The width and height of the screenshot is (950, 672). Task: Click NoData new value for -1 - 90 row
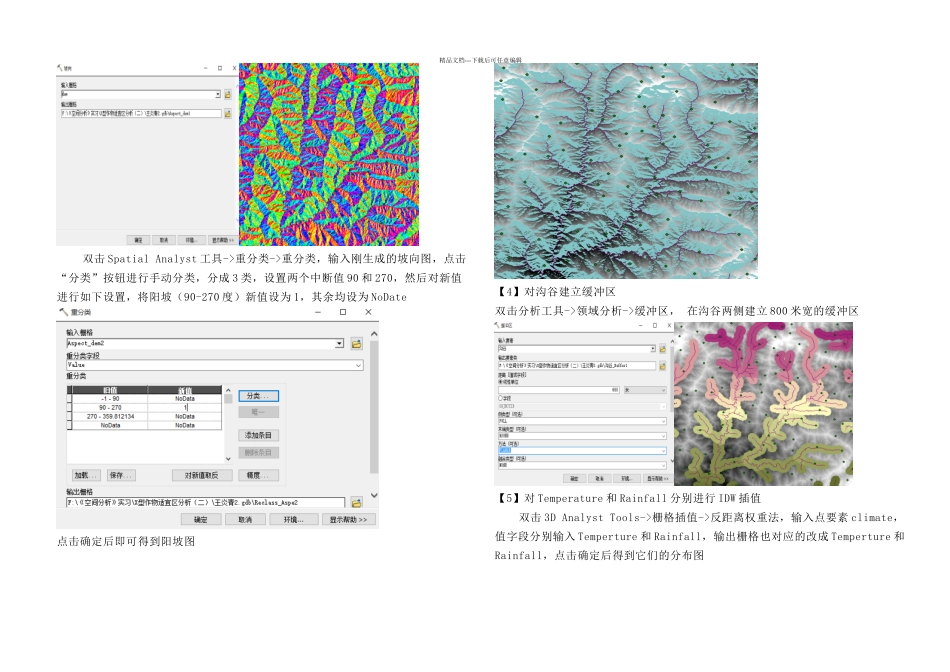click(x=185, y=399)
